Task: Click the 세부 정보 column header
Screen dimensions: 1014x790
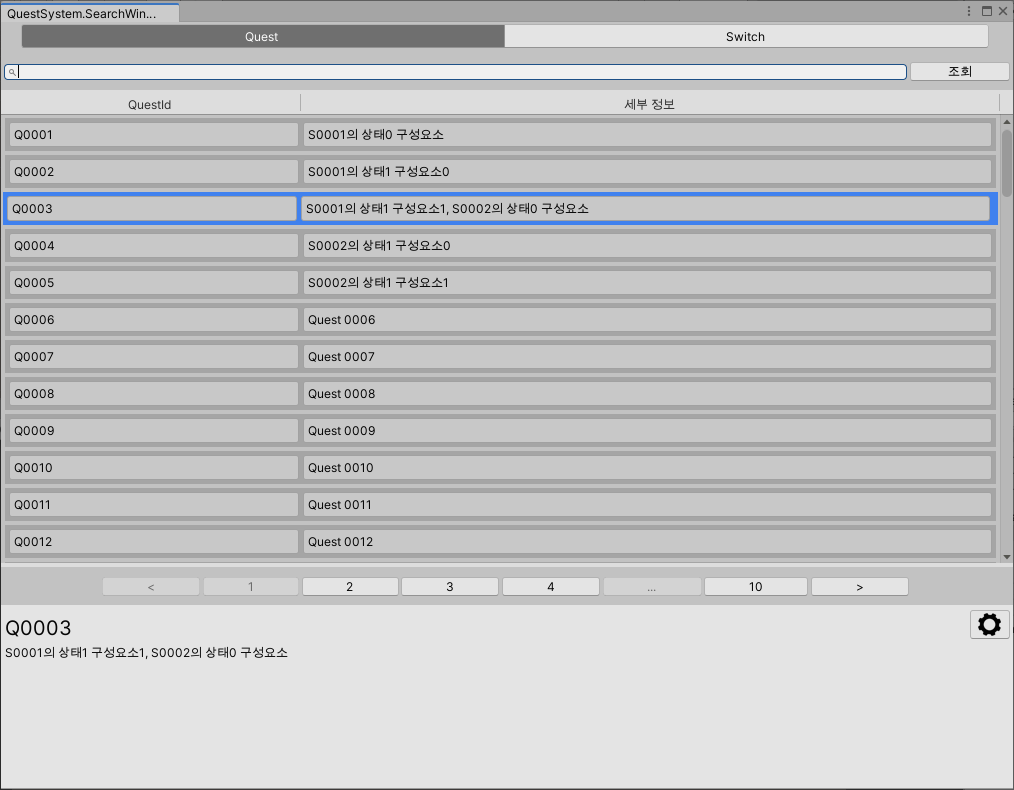Action: click(649, 104)
